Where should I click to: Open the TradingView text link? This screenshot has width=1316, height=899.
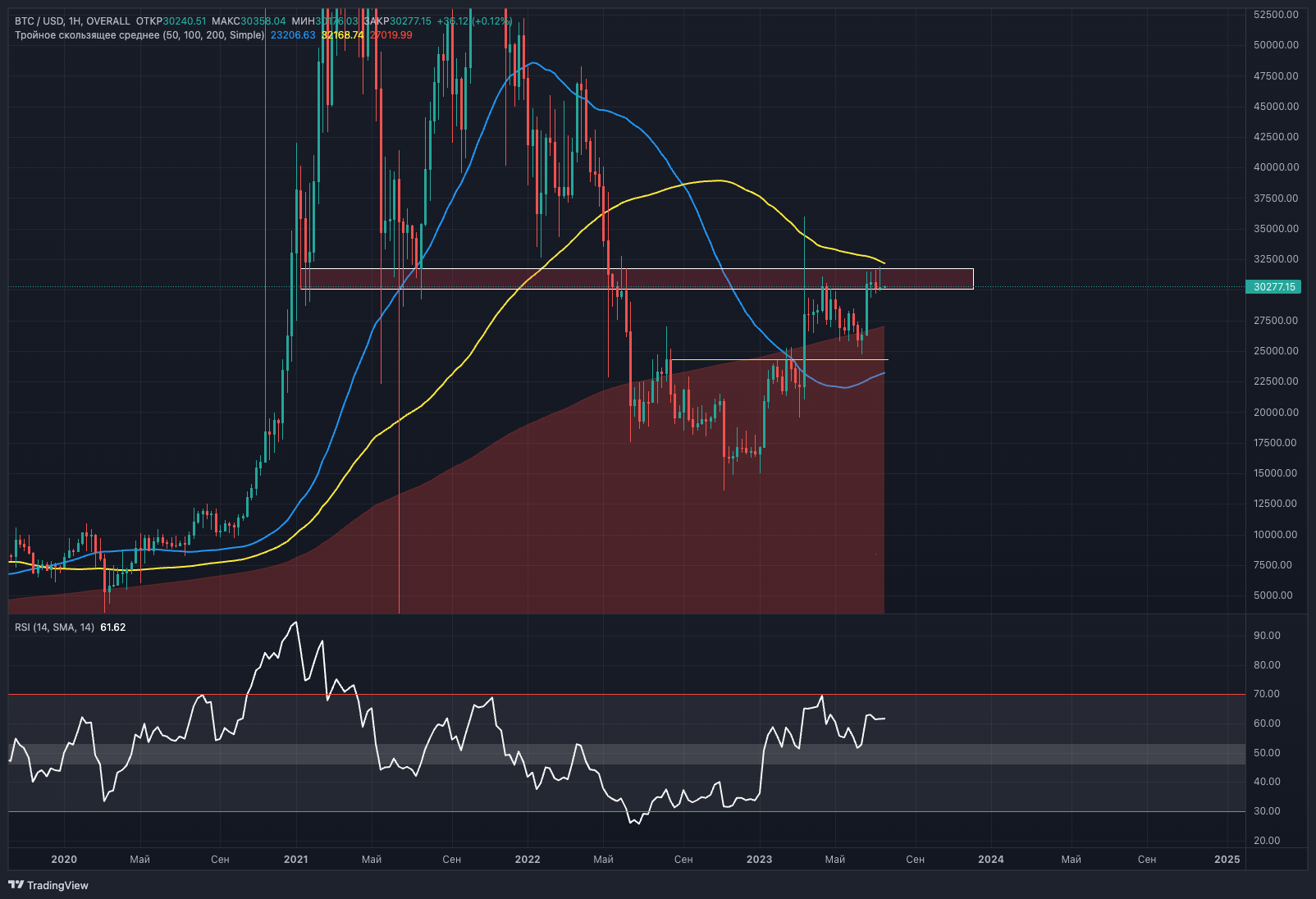pyautogui.click(x=57, y=885)
